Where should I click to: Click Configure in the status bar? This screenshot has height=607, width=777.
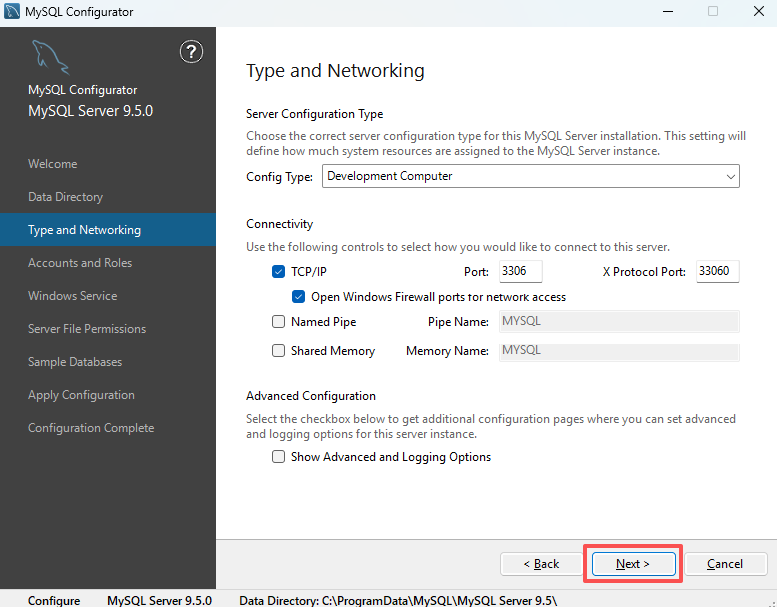pyautogui.click(x=54, y=601)
